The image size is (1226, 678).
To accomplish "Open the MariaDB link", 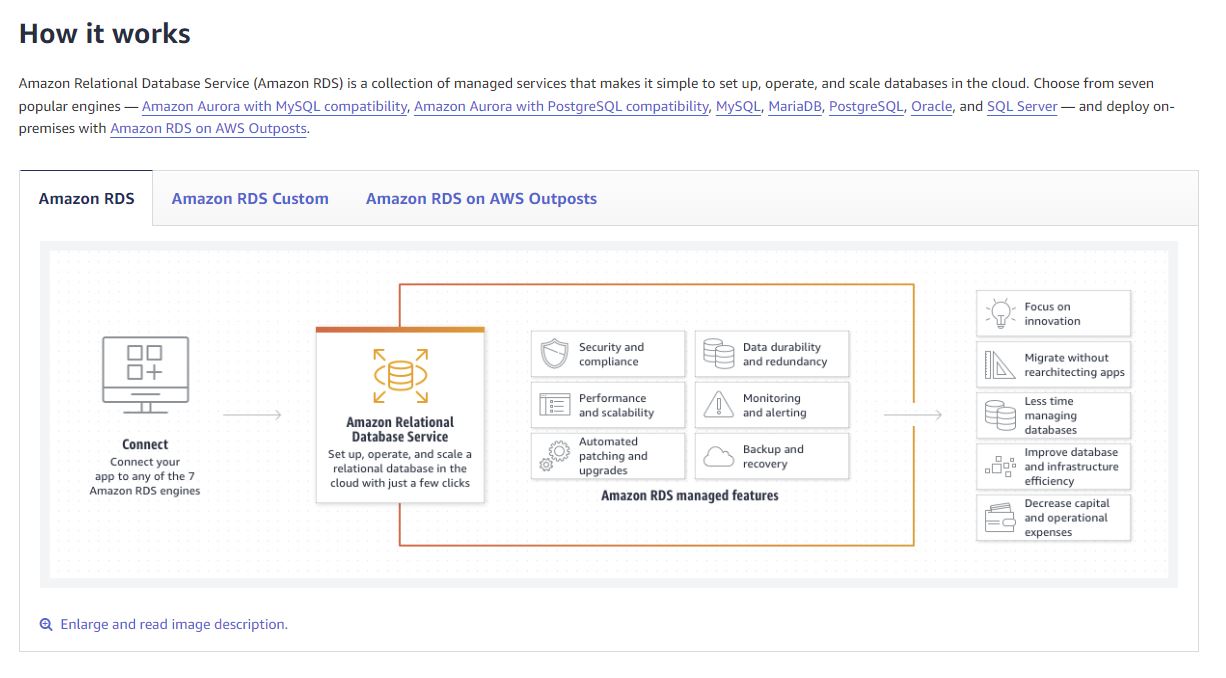I will coord(795,106).
